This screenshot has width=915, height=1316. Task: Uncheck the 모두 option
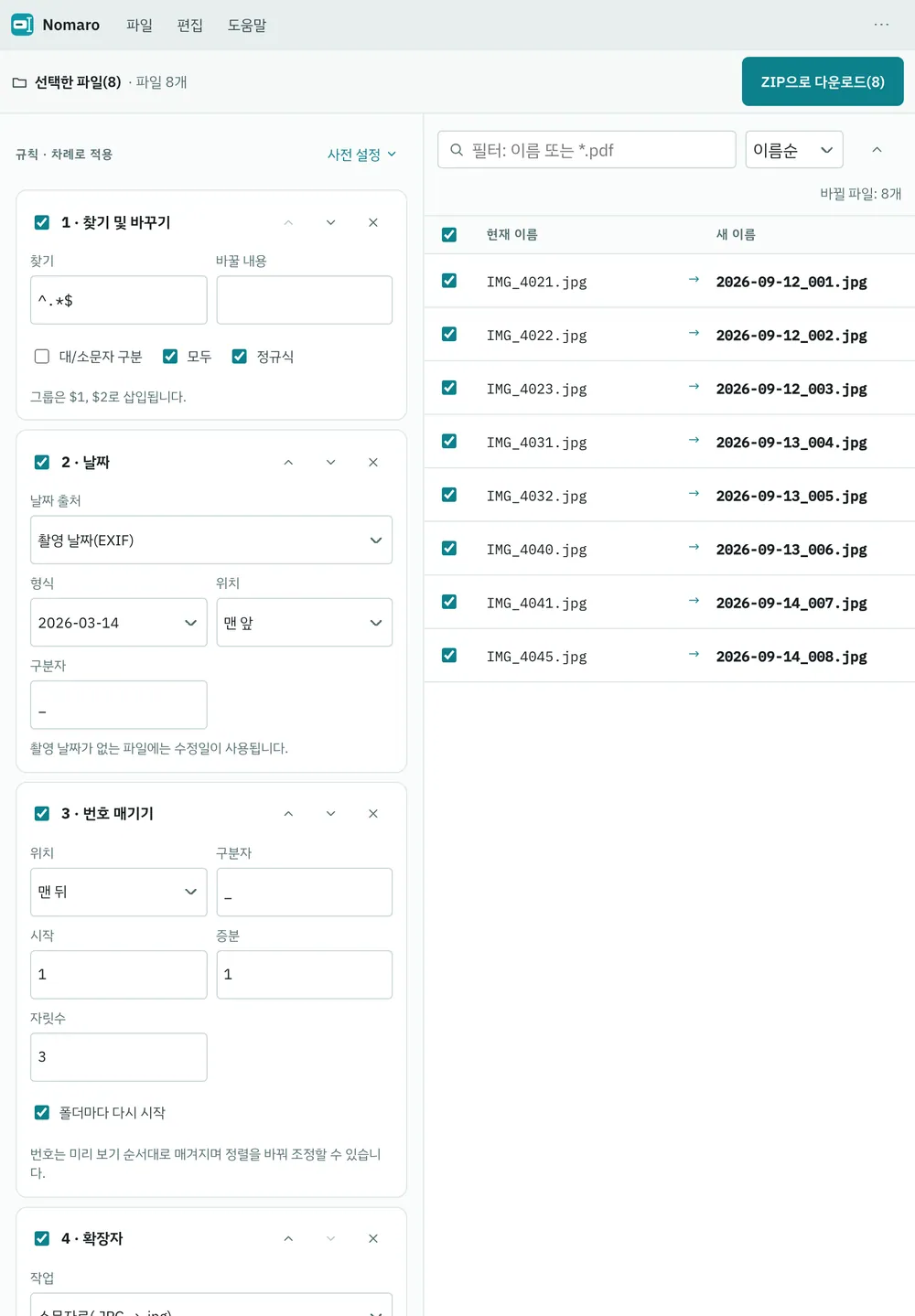click(x=170, y=357)
